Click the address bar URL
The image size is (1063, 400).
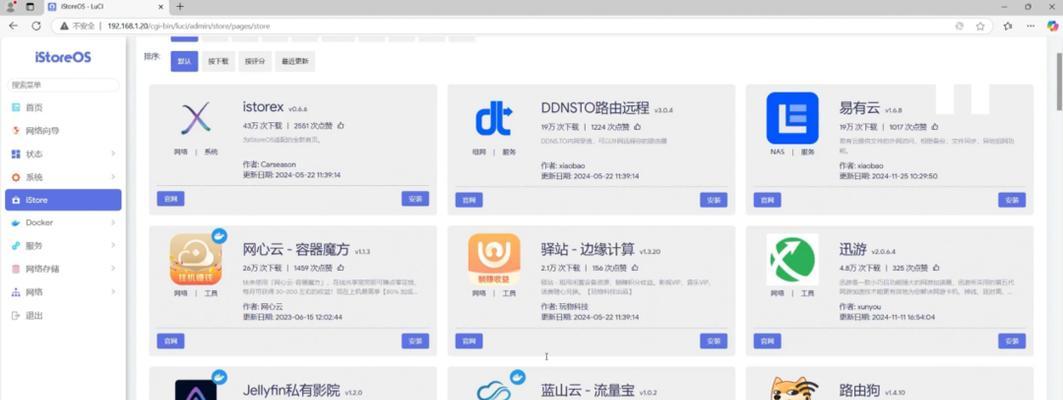(188, 26)
